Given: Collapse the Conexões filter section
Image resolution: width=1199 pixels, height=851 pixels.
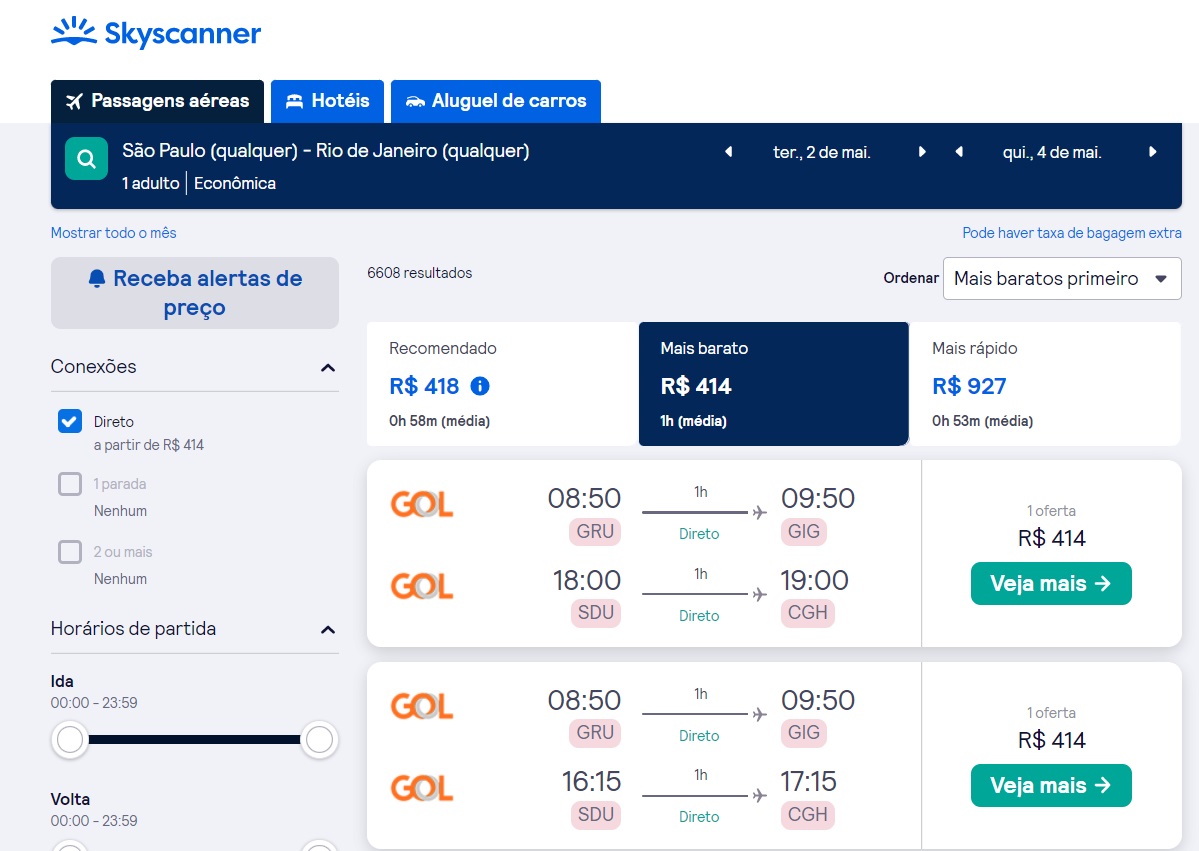Looking at the screenshot, I should (x=328, y=368).
